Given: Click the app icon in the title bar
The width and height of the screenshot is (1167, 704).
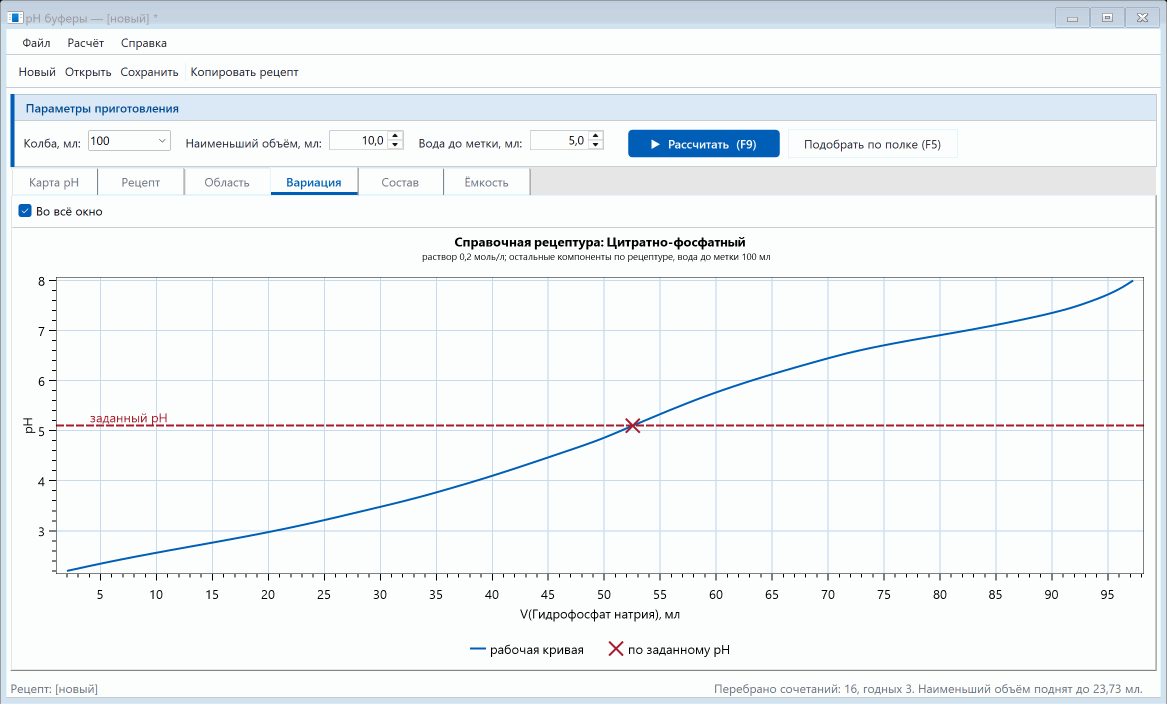Looking at the screenshot, I should [x=15, y=17].
